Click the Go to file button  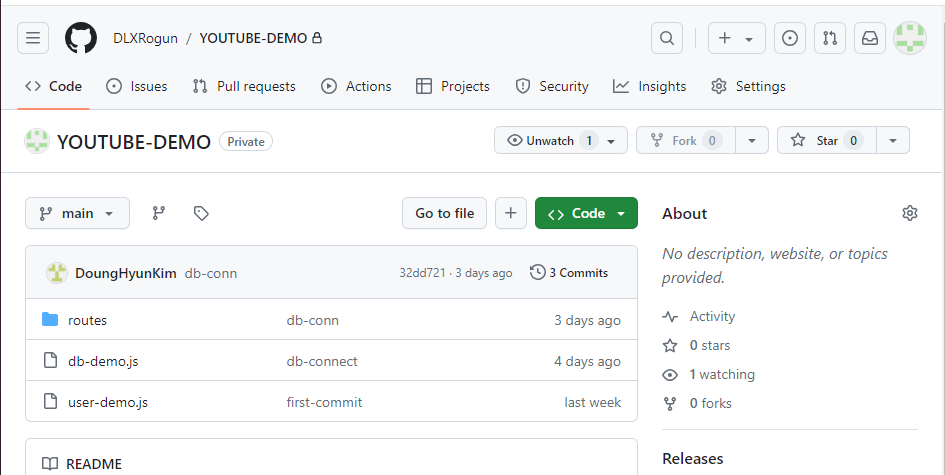pos(444,213)
